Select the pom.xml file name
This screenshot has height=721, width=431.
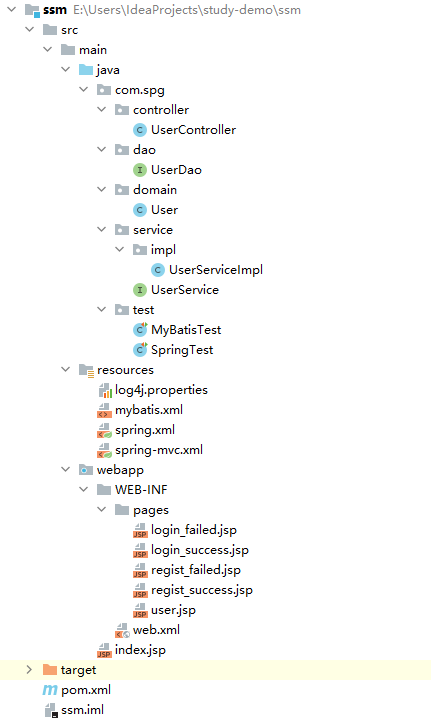tap(86, 690)
